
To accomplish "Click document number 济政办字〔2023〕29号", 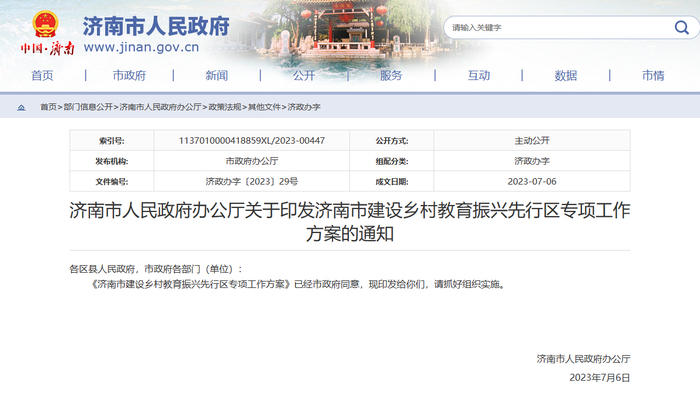I will click(x=252, y=181).
